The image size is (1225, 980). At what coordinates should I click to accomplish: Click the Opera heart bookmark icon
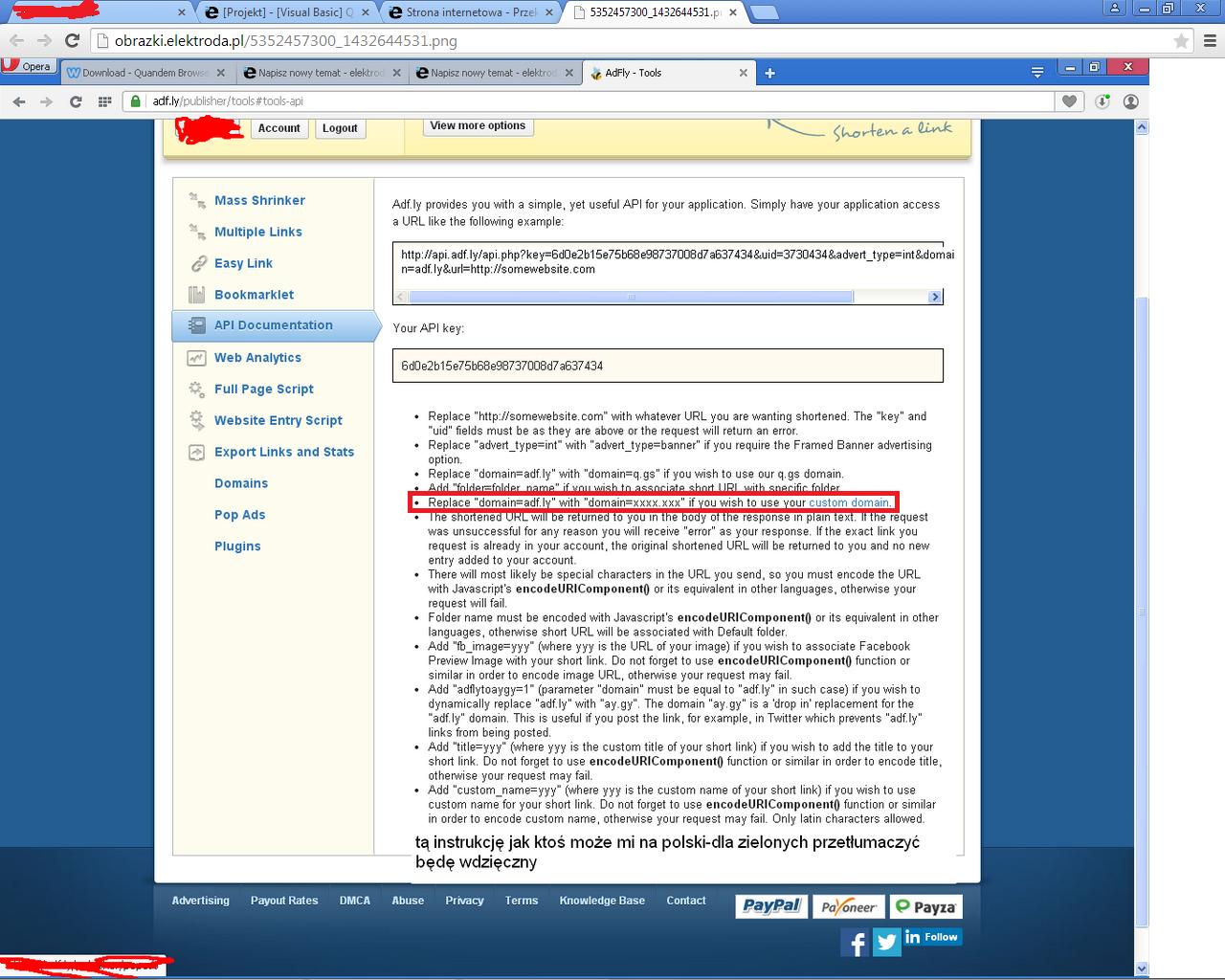1070,101
